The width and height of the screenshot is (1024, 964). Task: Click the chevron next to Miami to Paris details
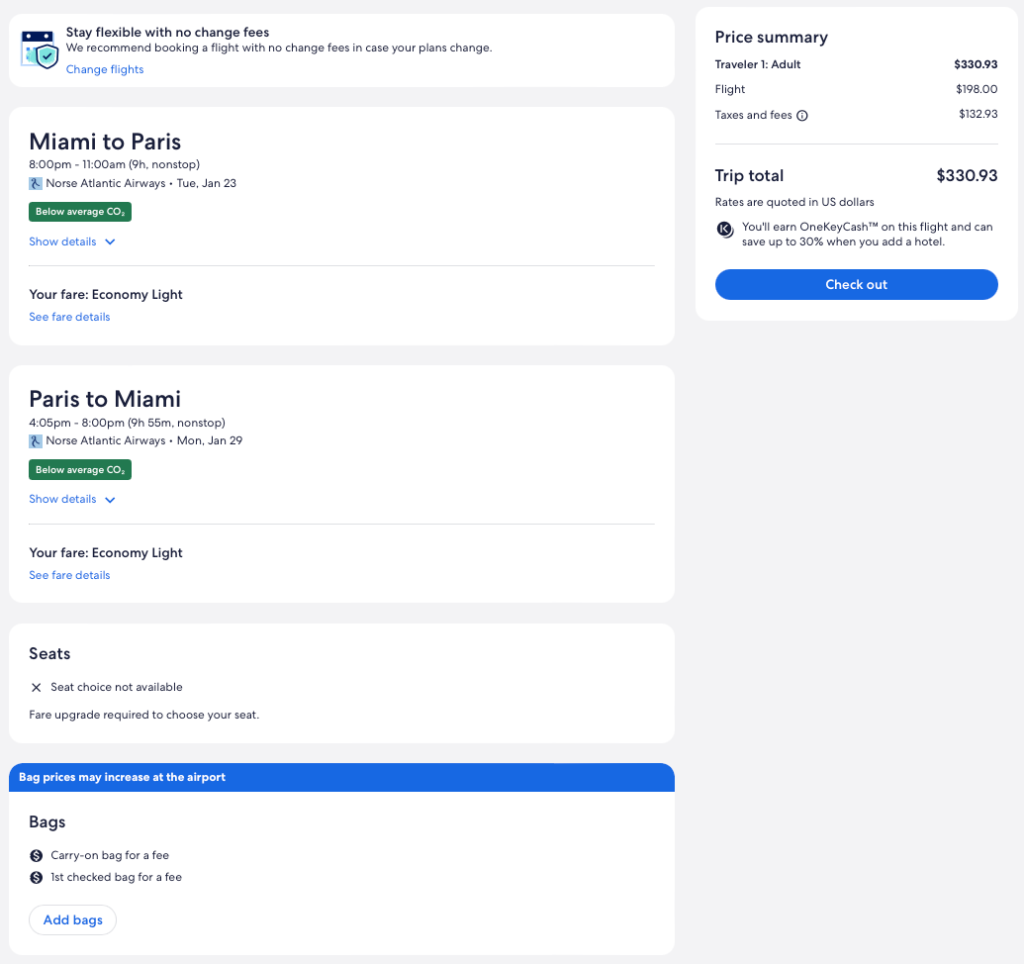click(110, 242)
